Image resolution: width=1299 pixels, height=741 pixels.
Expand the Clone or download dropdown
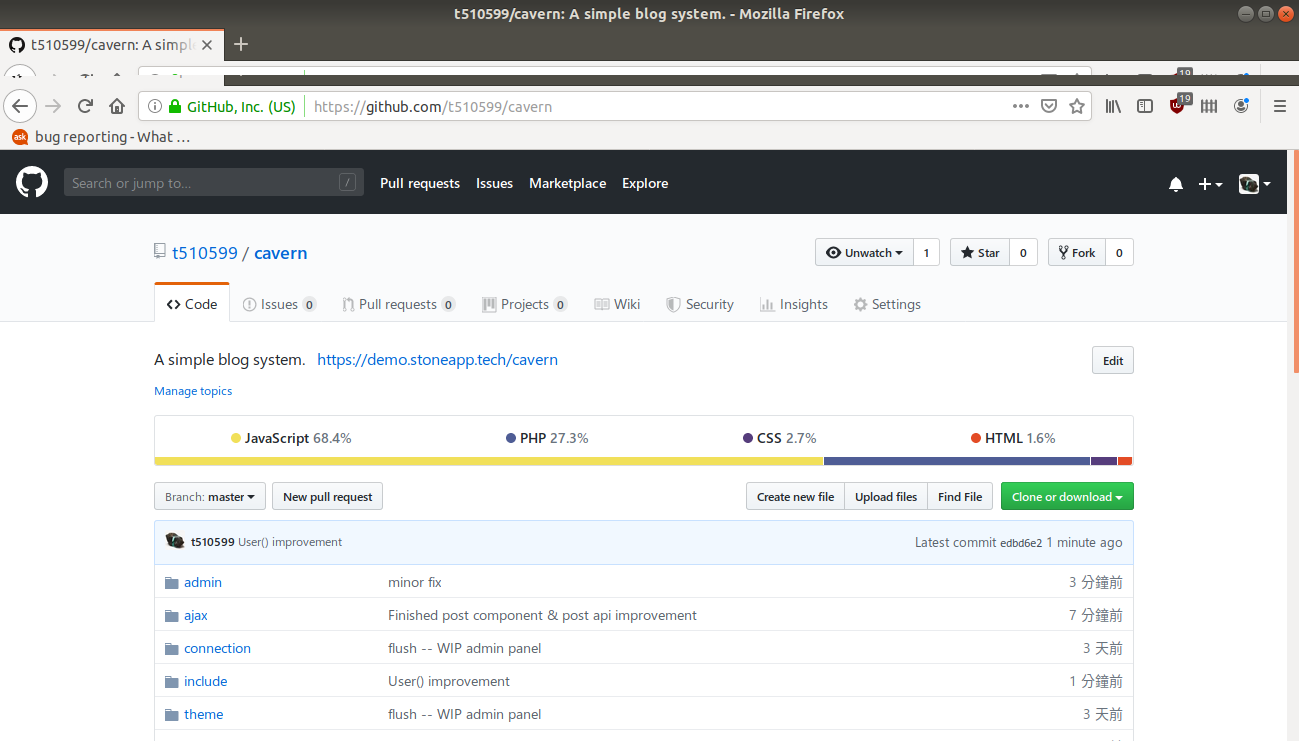[x=1067, y=497]
